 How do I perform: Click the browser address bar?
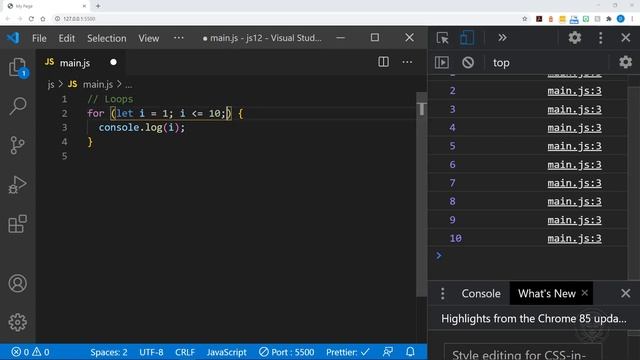coord(286,19)
